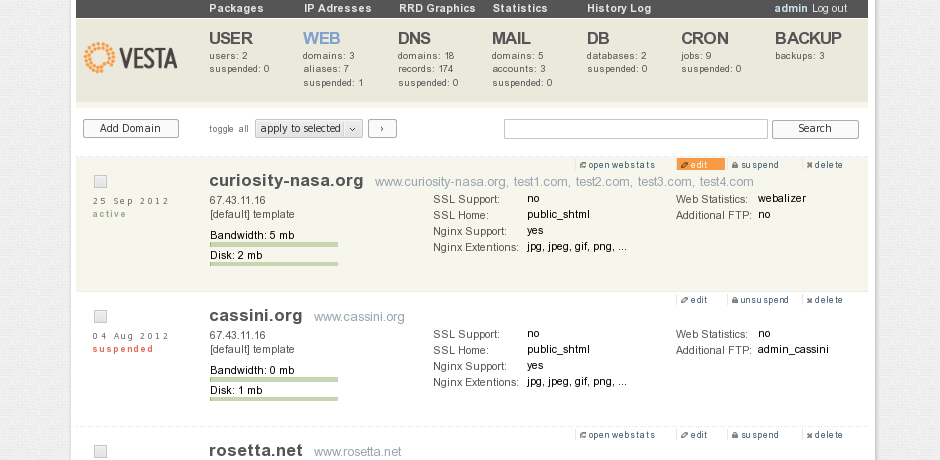Click the delete cross for curiosity-nasa.org
Screen dimensions: 940x460
click(824, 165)
